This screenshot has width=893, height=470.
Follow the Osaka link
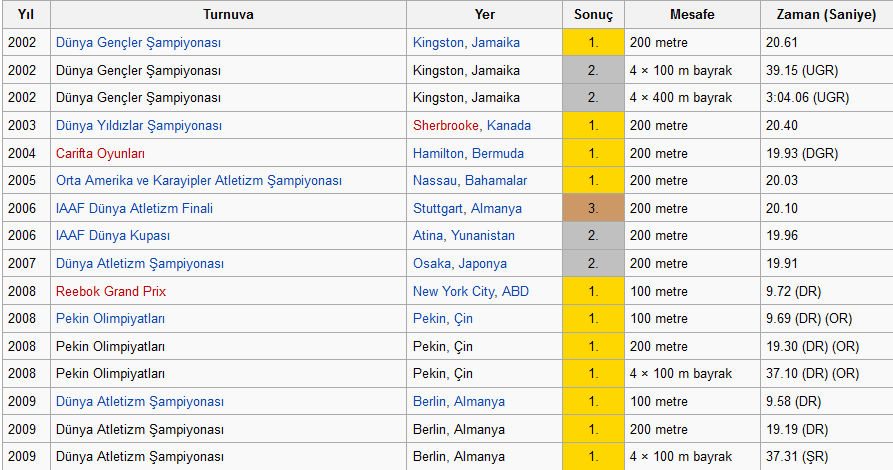[x=431, y=264]
